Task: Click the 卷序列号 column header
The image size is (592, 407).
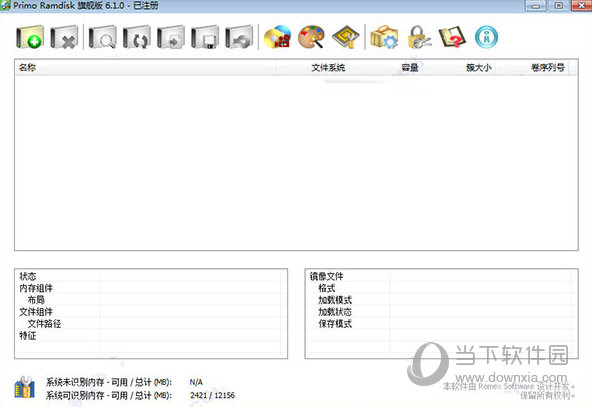Action: [547, 68]
